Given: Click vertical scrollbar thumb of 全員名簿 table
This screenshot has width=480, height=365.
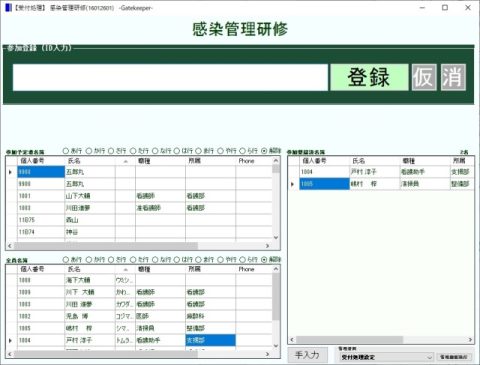Looking at the screenshot, I should tap(276, 296).
